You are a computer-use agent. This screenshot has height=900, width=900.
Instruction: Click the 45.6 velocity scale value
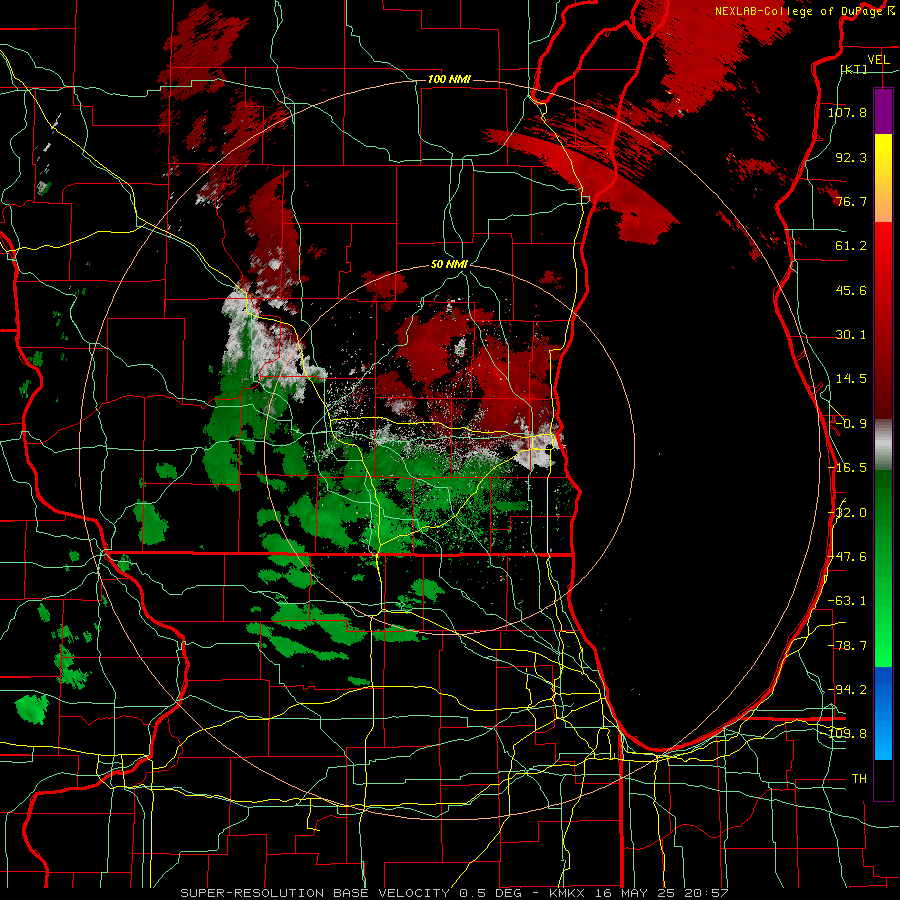pos(851,290)
